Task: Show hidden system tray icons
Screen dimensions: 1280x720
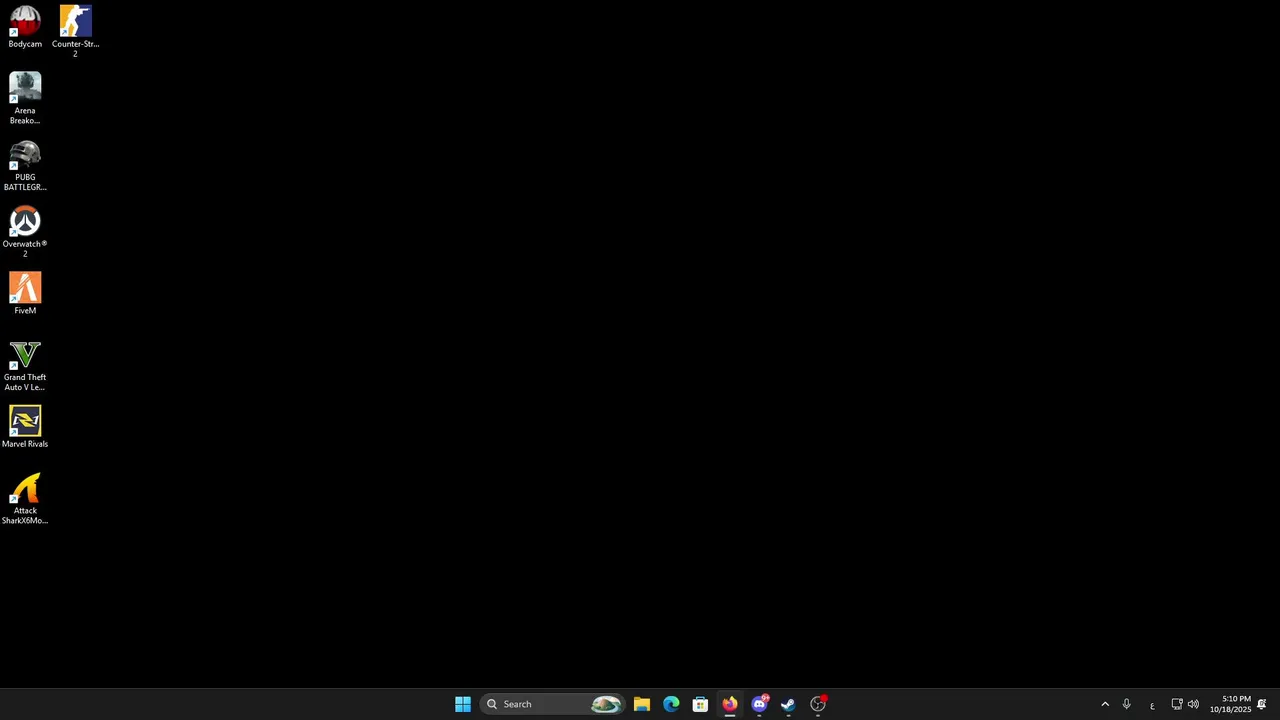Action: (1105, 704)
